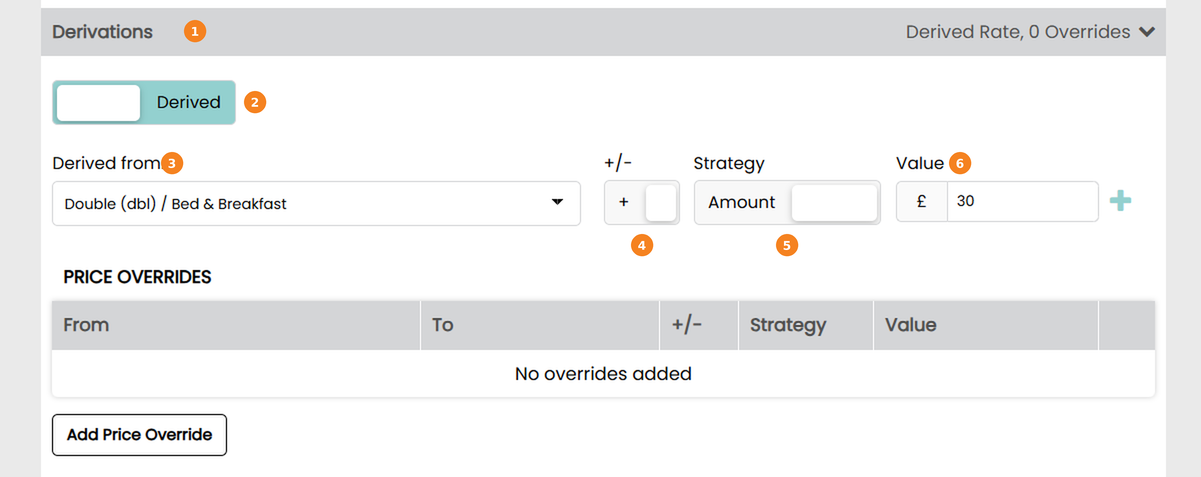Toggle the Amount strategy switch
The width and height of the screenshot is (1201, 477).
point(787,202)
